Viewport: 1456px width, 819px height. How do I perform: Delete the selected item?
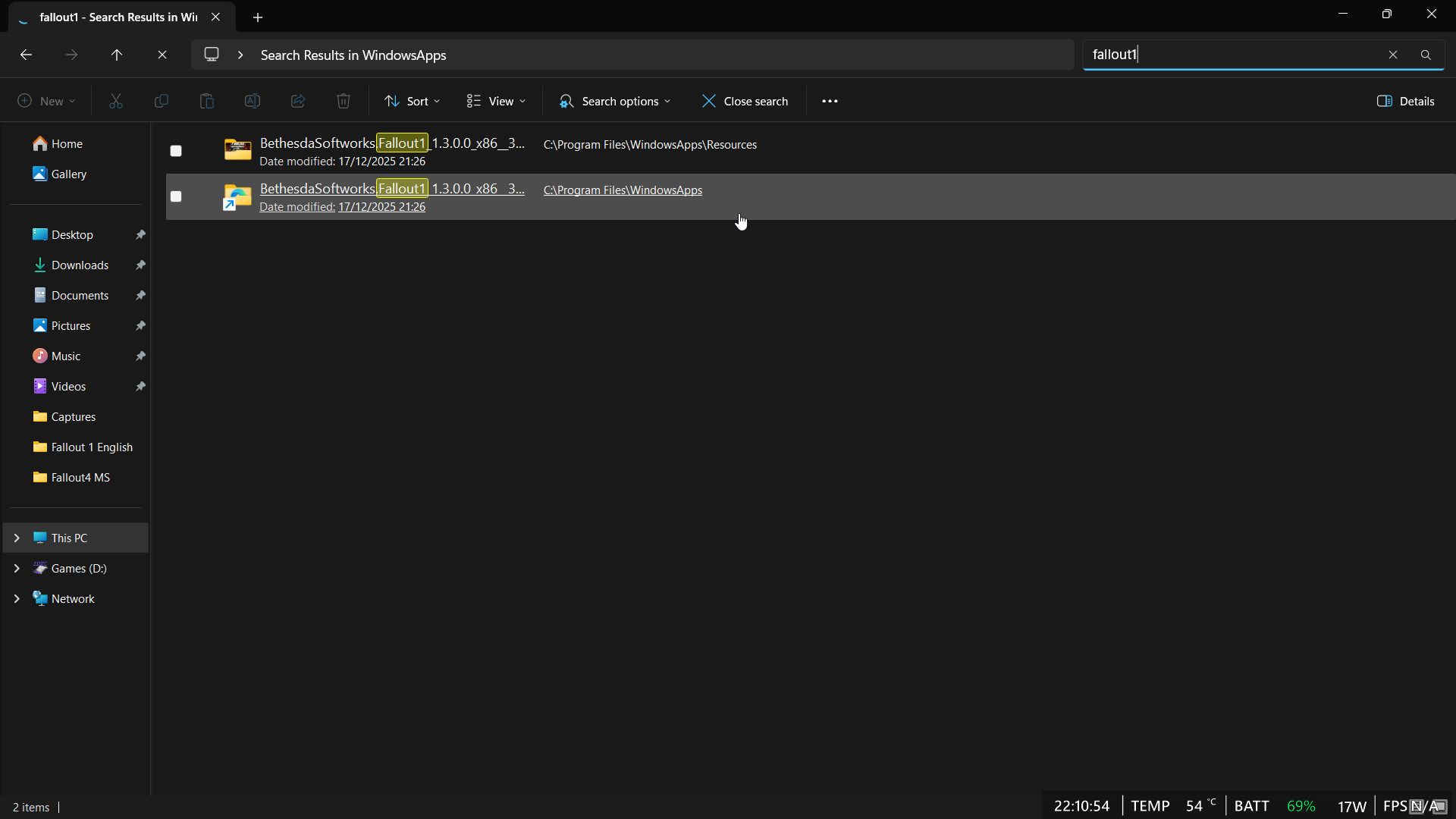[x=343, y=101]
